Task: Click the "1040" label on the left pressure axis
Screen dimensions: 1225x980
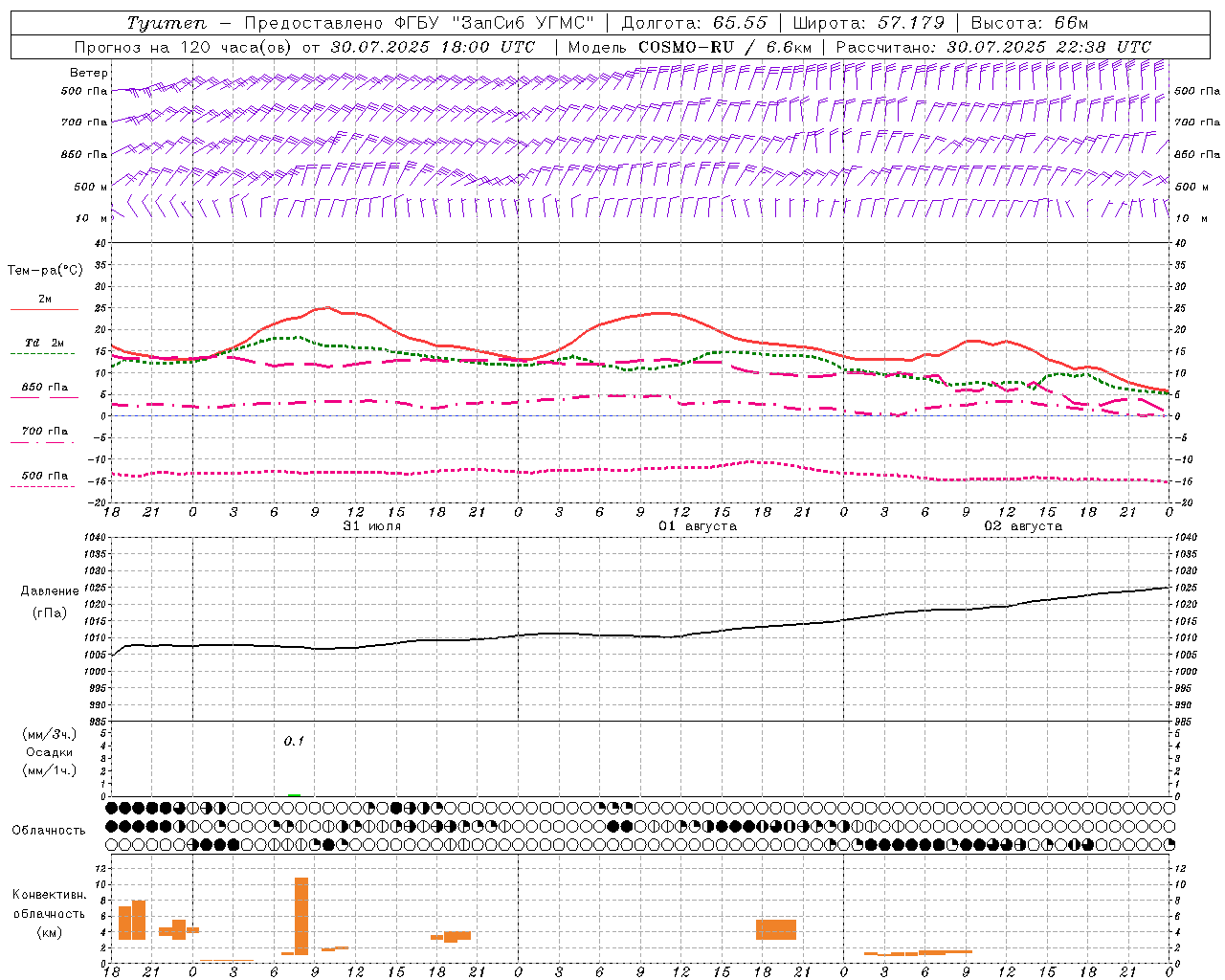Action: click(x=94, y=537)
